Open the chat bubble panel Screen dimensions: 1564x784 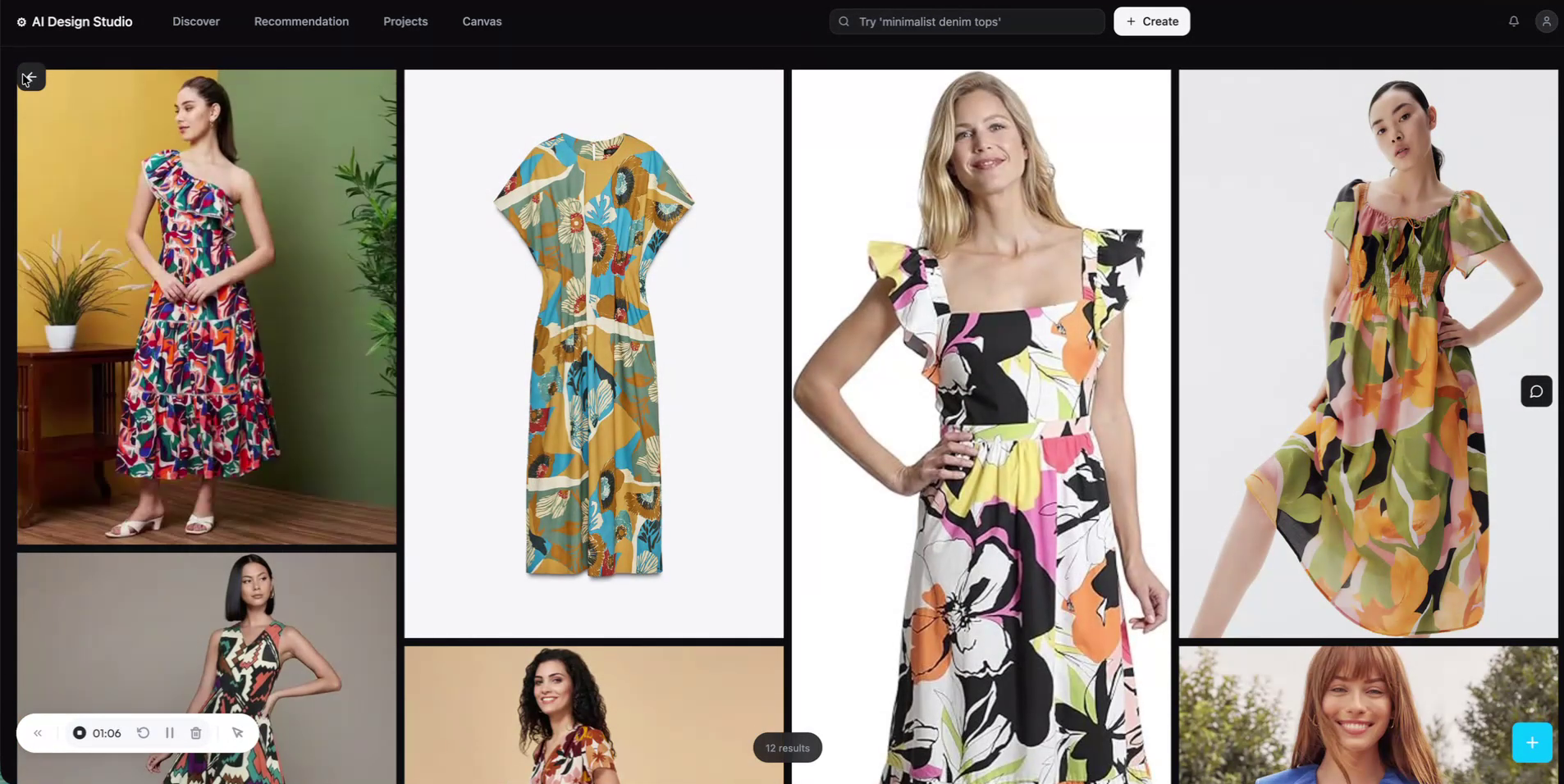tap(1535, 391)
